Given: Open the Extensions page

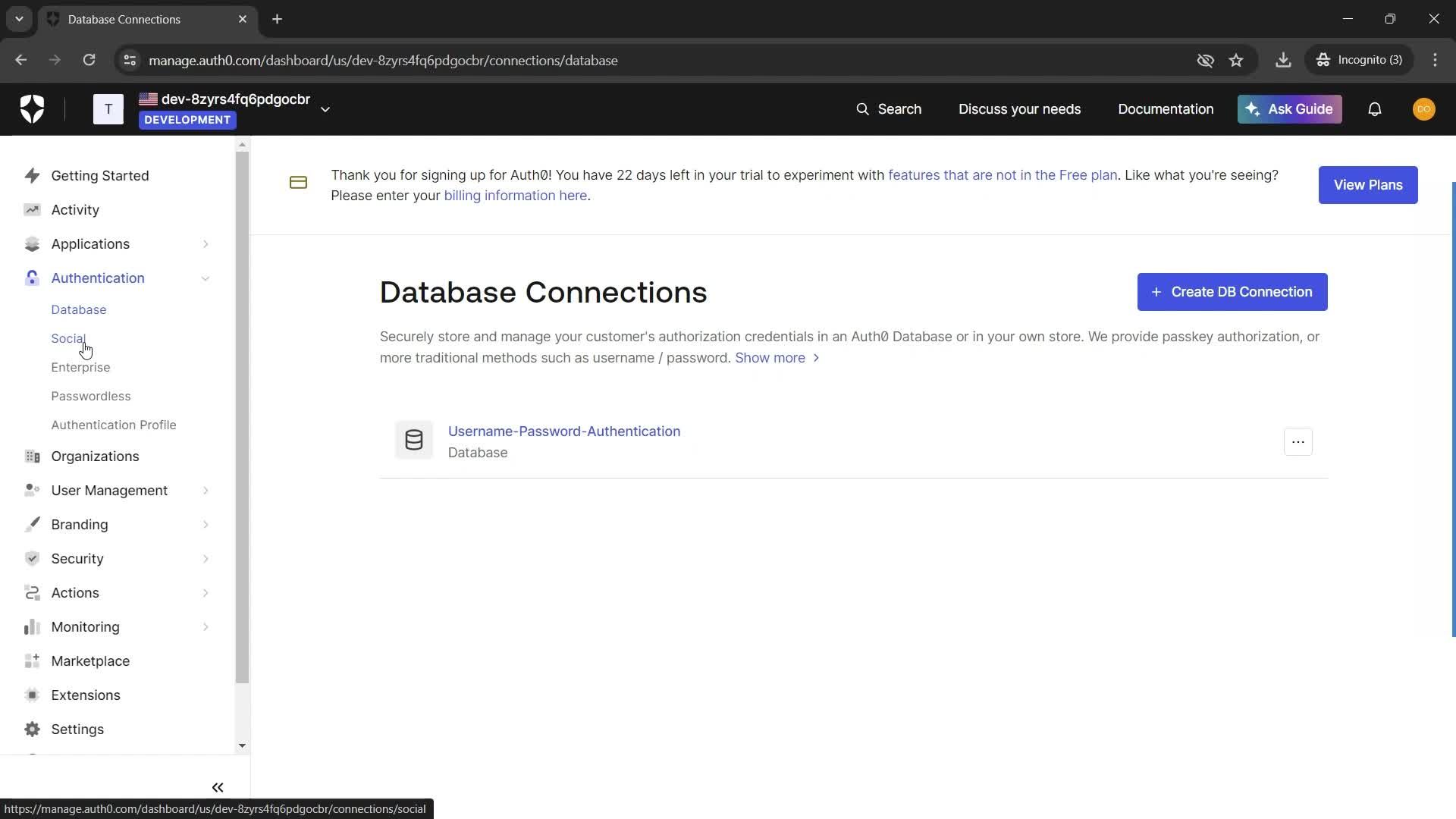Looking at the screenshot, I should click(86, 695).
